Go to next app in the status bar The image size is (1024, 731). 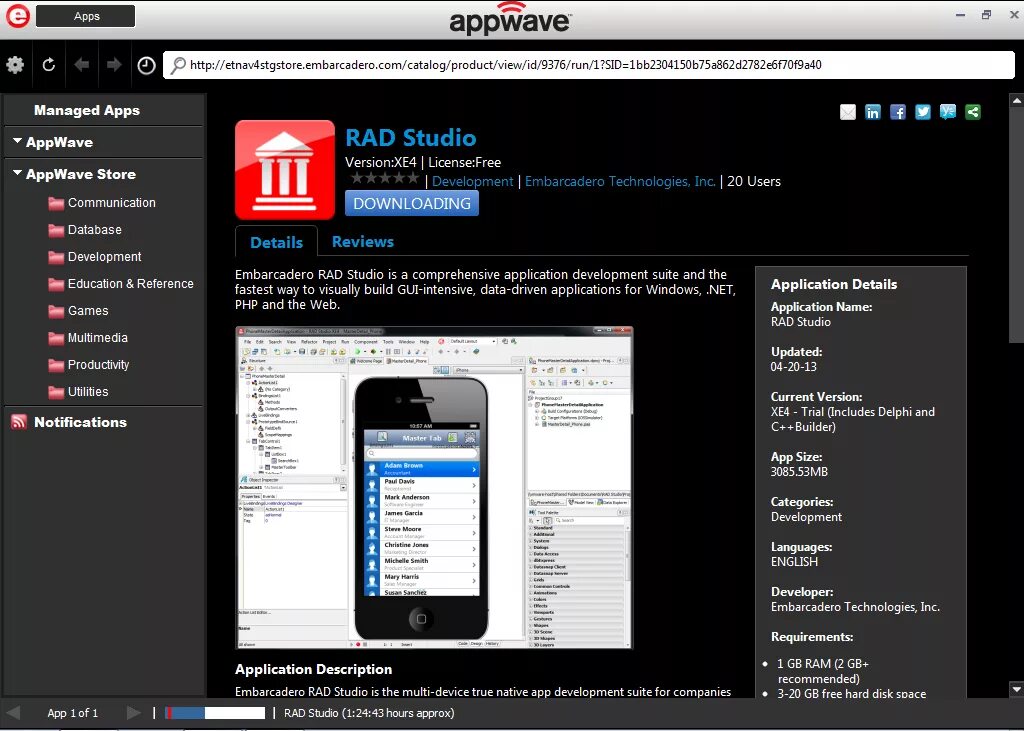coord(133,713)
